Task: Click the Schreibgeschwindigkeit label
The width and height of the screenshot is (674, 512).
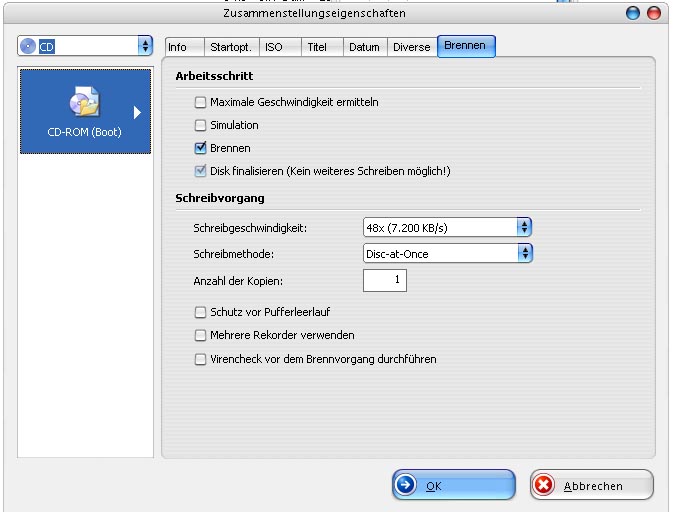Action: (x=250, y=228)
